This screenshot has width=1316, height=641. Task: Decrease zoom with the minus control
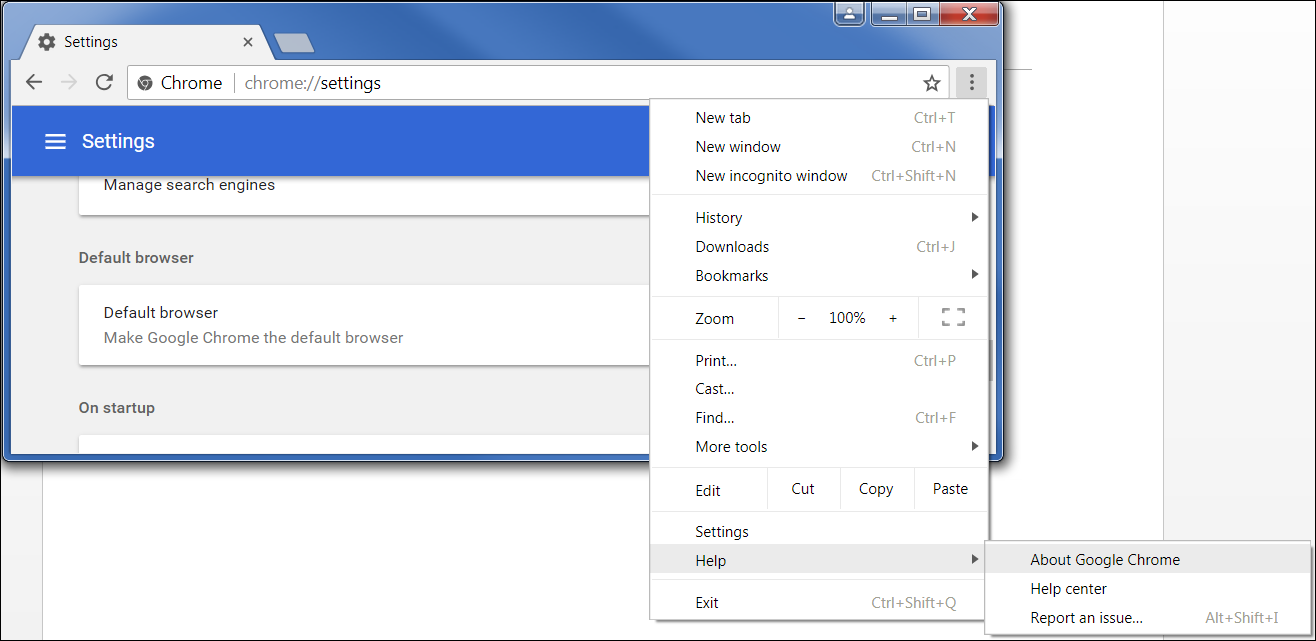click(801, 317)
